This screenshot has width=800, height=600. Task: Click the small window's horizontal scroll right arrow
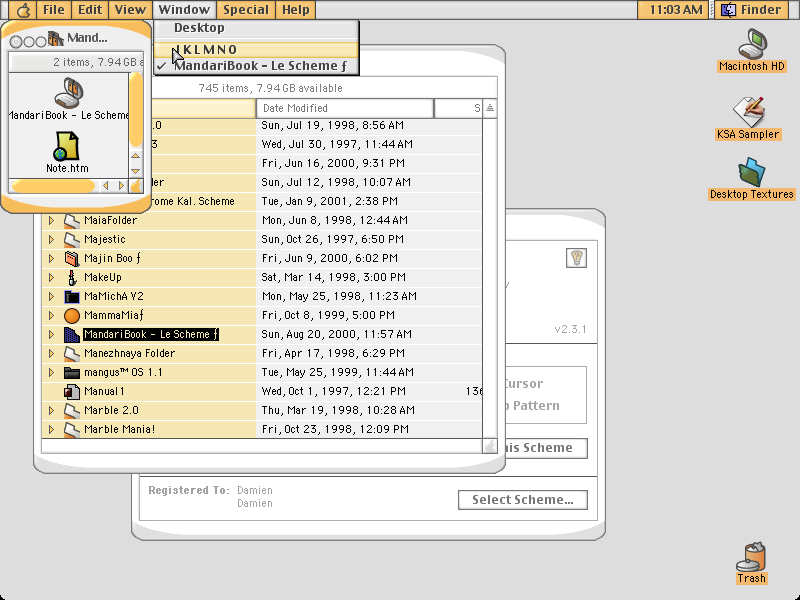point(121,186)
